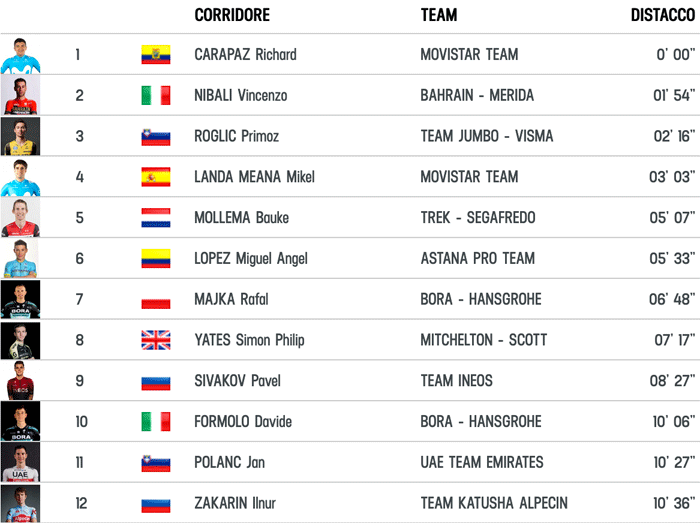The width and height of the screenshot is (700, 523).
Task: Sort by the Corridore column header
Action: tap(232, 15)
